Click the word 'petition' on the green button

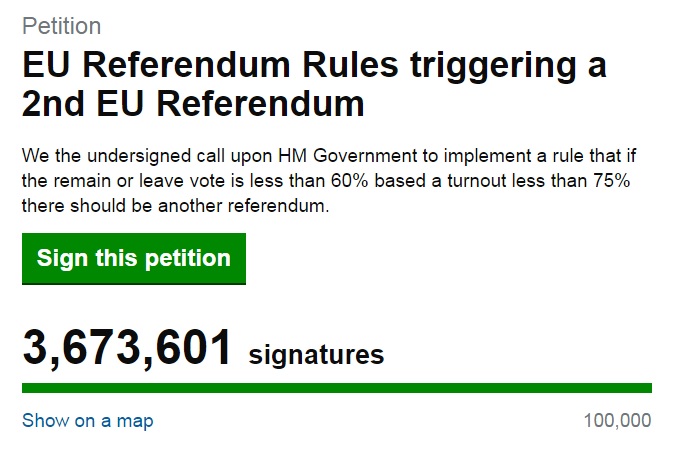[188, 259]
